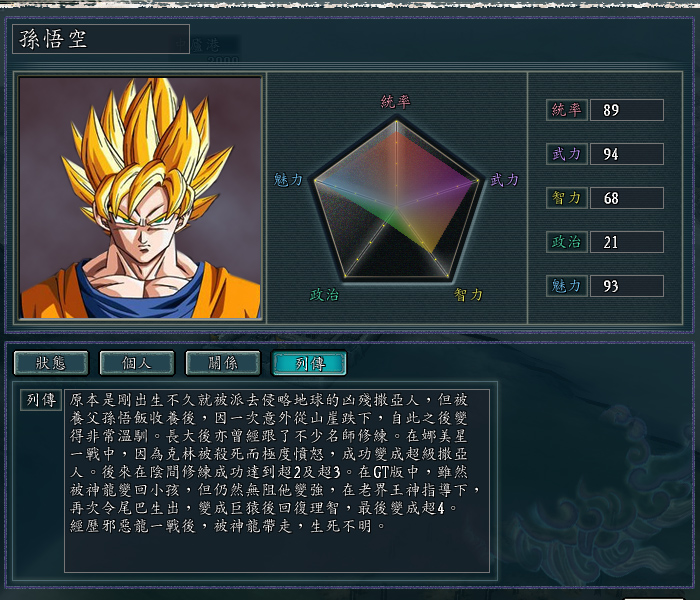The height and width of the screenshot is (600, 700).
Task: Open the 狀態 tab
Action: coord(51,362)
